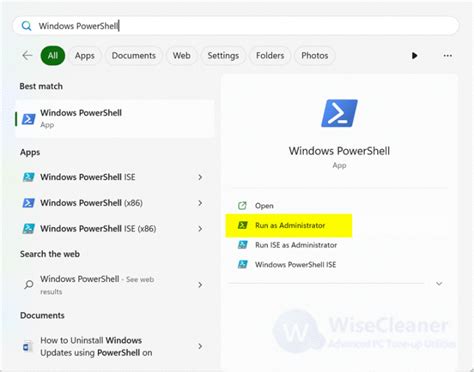Screen dimensions: 474x372
Task: Select the All filter tab
Action: (x=53, y=56)
